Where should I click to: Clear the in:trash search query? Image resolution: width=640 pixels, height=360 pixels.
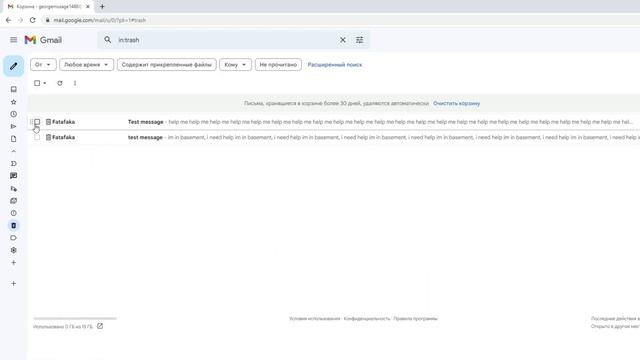pos(342,40)
